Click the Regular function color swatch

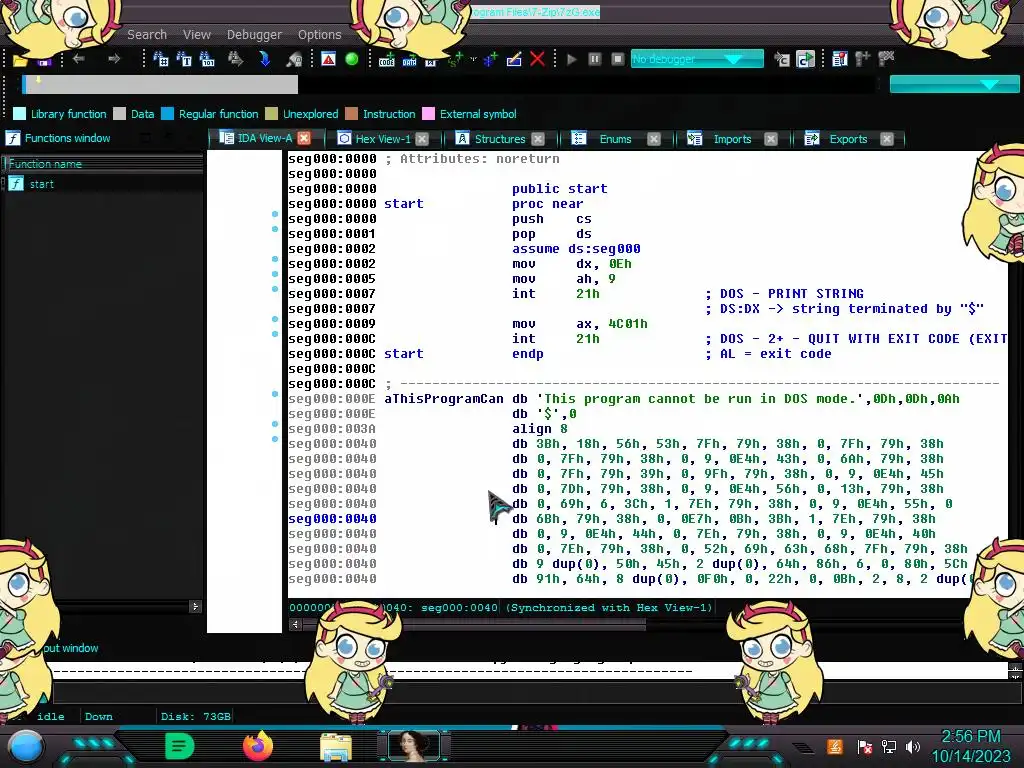(x=167, y=114)
